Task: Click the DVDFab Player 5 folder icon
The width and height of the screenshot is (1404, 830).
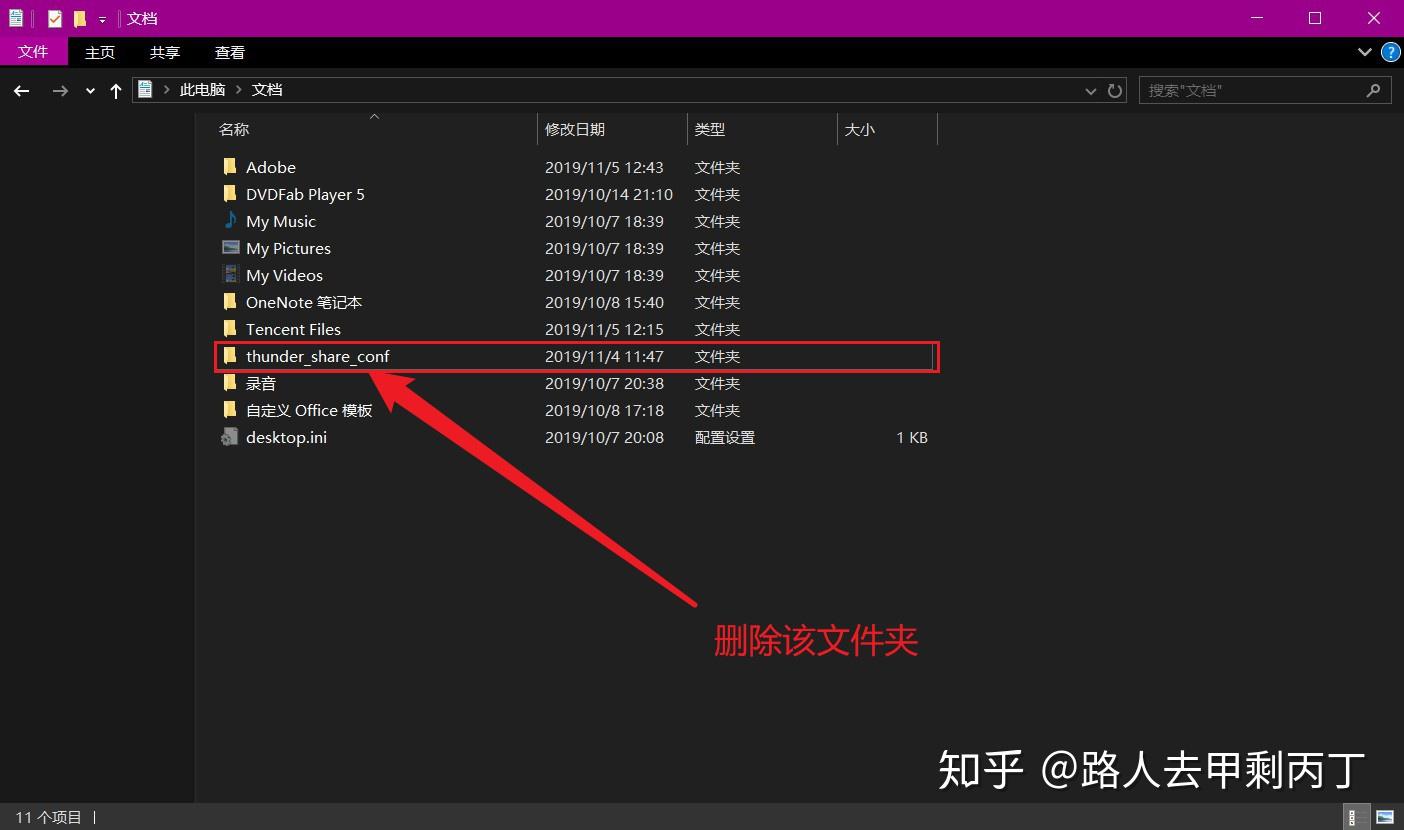Action: point(230,194)
